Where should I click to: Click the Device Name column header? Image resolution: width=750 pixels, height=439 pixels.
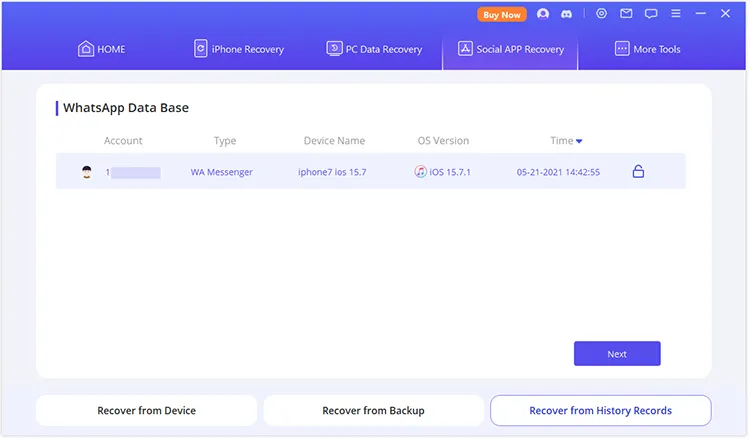334,141
